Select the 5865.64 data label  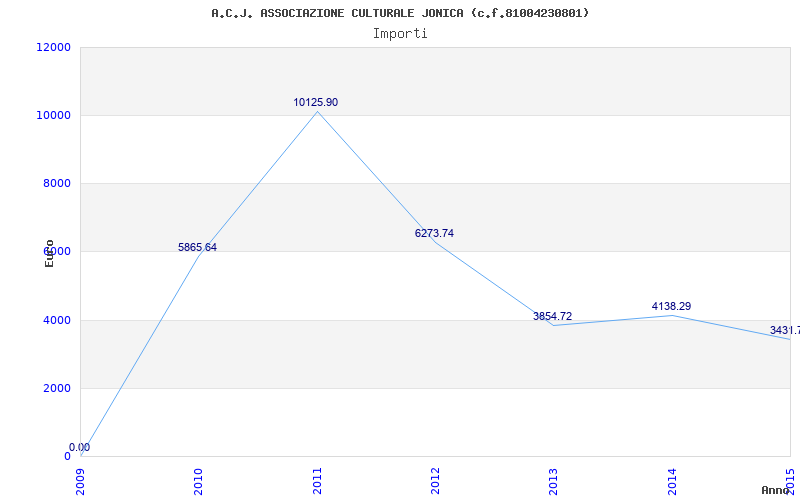pyautogui.click(x=197, y=247)
